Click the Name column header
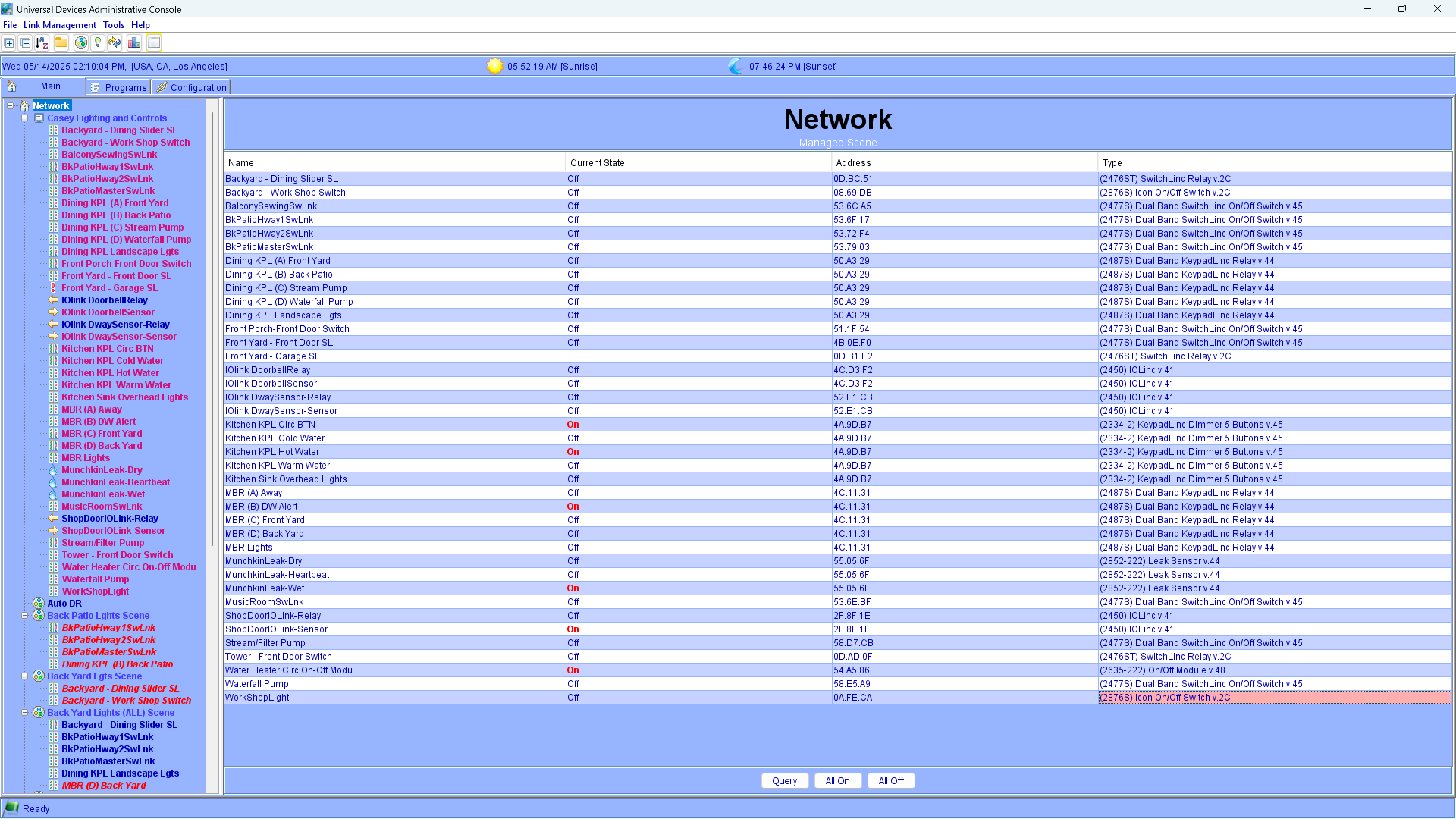The height and width of the screenshot is (819, 1456). (x=395, y=163)
